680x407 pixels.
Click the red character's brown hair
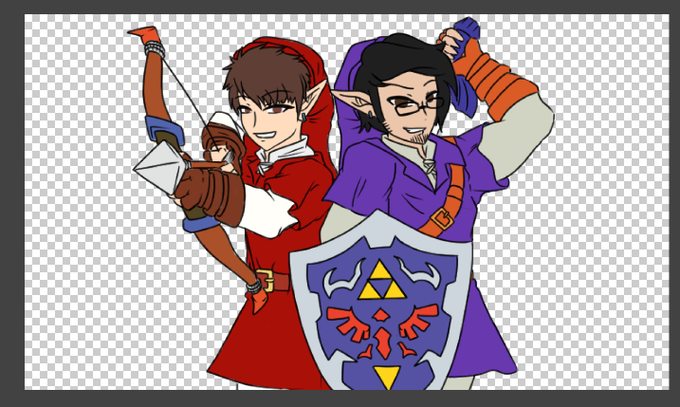tap(269, 78)
